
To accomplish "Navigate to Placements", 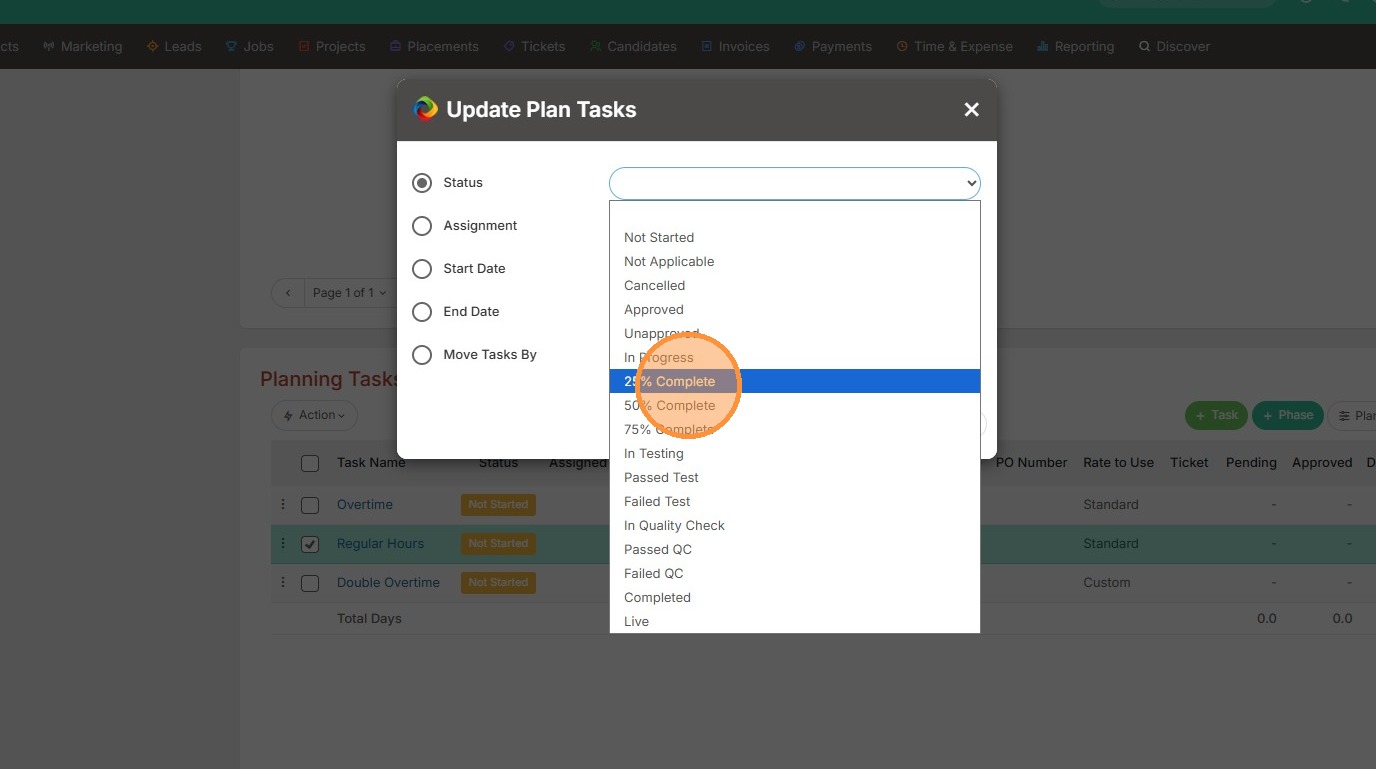I will [434, 46].
